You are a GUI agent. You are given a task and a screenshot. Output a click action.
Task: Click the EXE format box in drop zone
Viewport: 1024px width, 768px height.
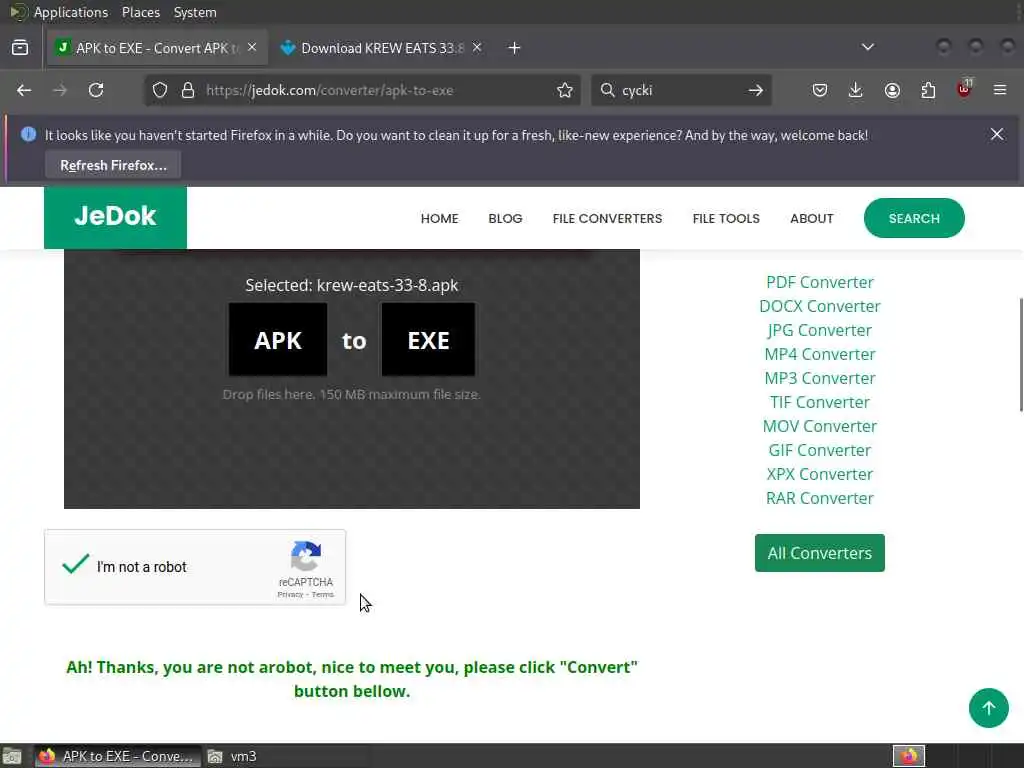tap(428, 340)
